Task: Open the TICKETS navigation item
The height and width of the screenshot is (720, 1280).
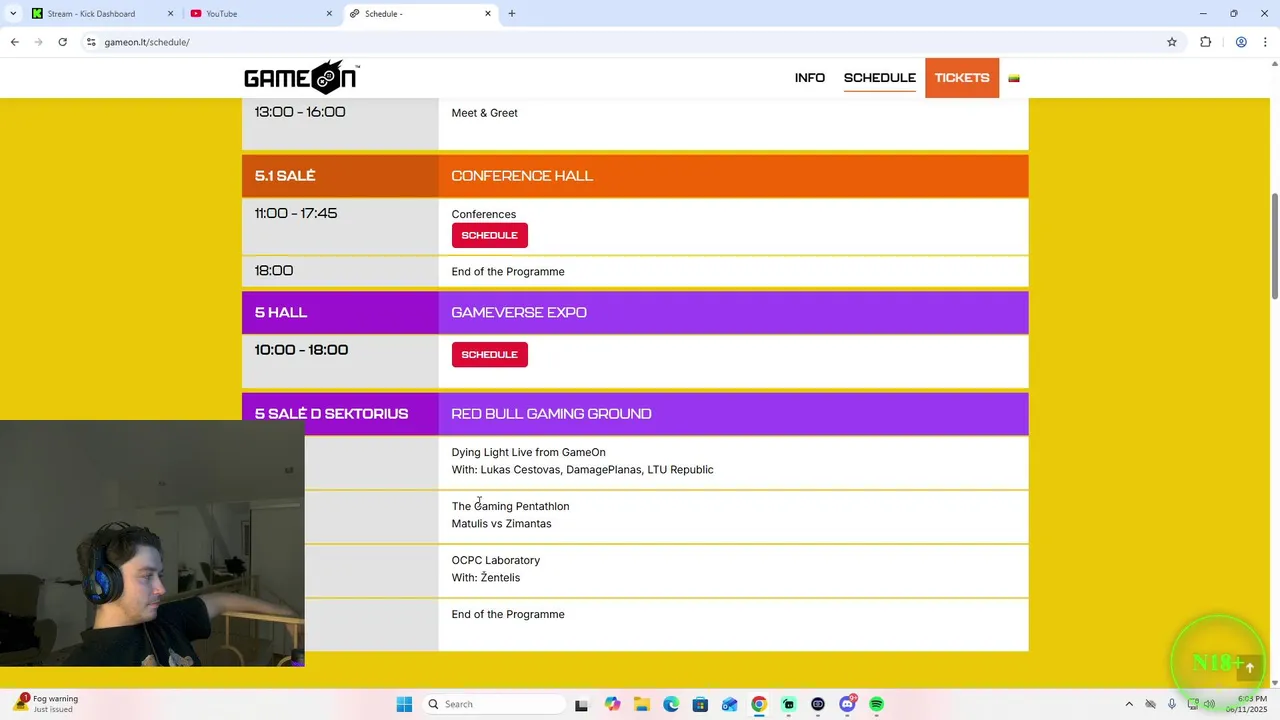Action: click(962, 78)
